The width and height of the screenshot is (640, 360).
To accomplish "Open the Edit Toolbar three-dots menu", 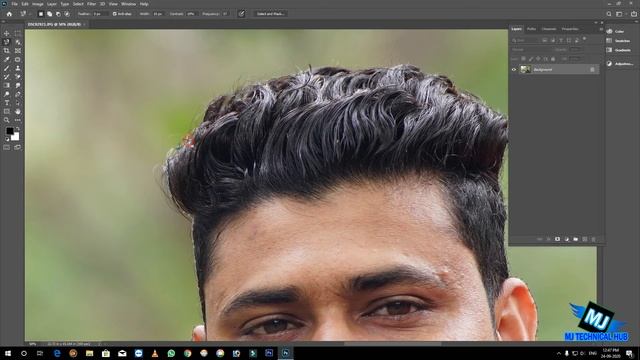I will [18, 120].
